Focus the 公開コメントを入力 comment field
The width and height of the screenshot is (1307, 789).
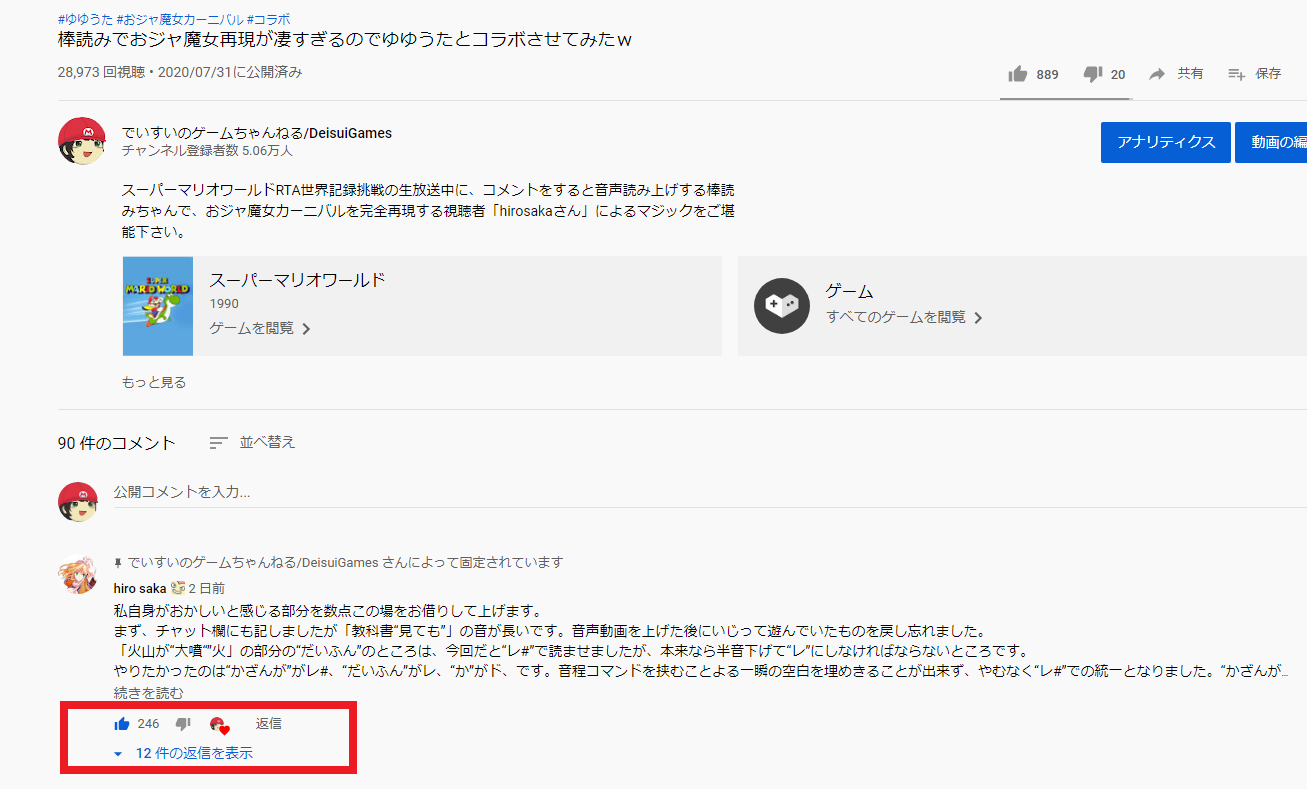pyautogui.click(x=710, y=492)
